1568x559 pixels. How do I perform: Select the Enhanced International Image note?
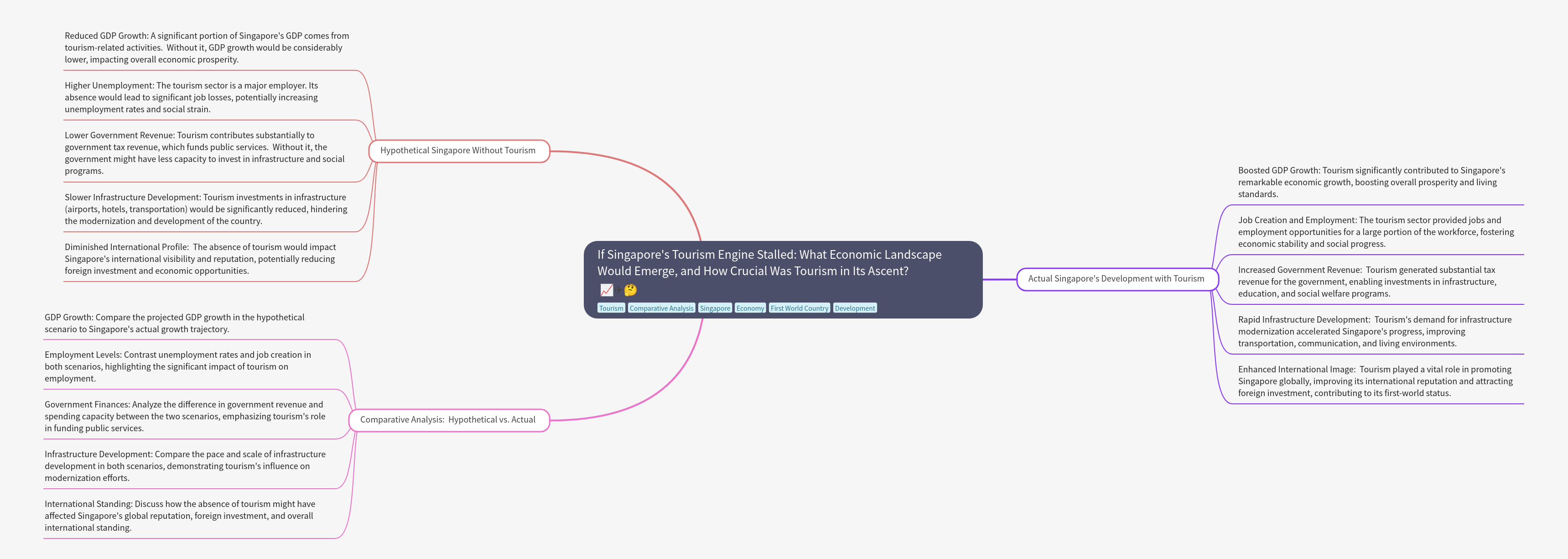pyautogui.click(x=1375, y=381)
